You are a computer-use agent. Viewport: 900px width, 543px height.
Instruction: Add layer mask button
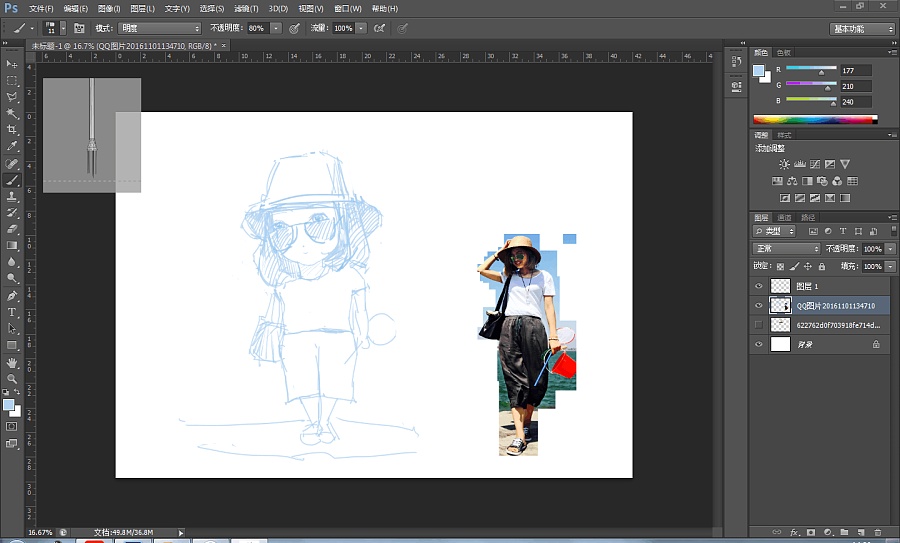pyautogui.click(x=810, y=533)
